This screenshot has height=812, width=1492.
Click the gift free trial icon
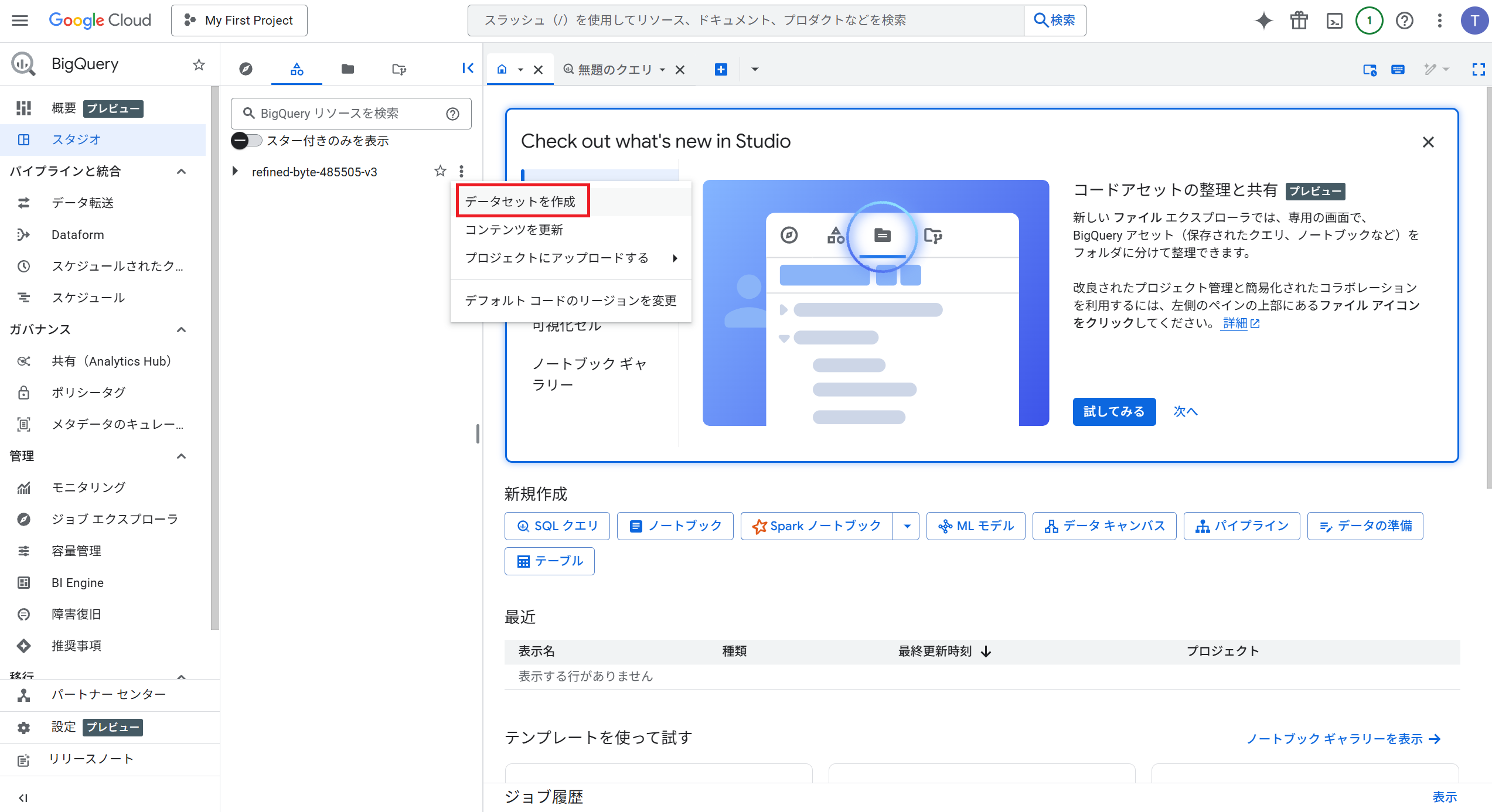(x=1299, y=21)
